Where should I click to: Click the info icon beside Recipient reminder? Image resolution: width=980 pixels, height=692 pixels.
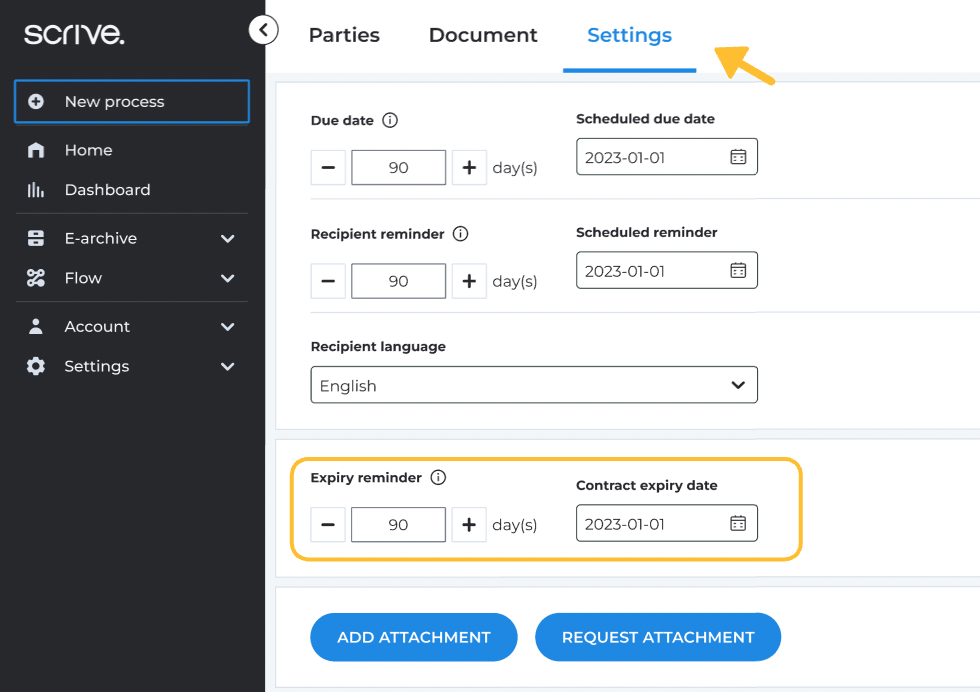click(x=461, y=234)
